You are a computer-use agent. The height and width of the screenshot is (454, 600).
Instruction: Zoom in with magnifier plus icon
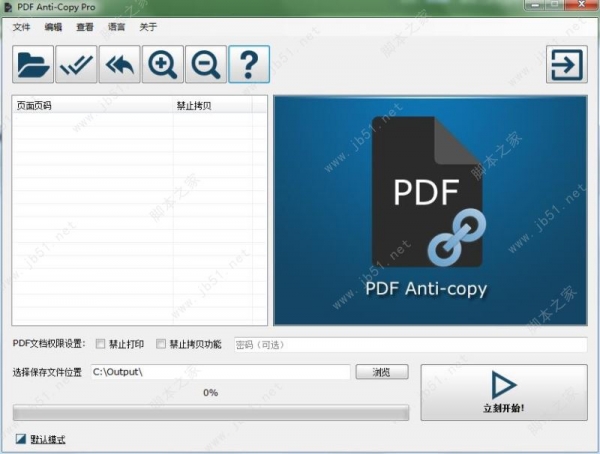[163, 64]
